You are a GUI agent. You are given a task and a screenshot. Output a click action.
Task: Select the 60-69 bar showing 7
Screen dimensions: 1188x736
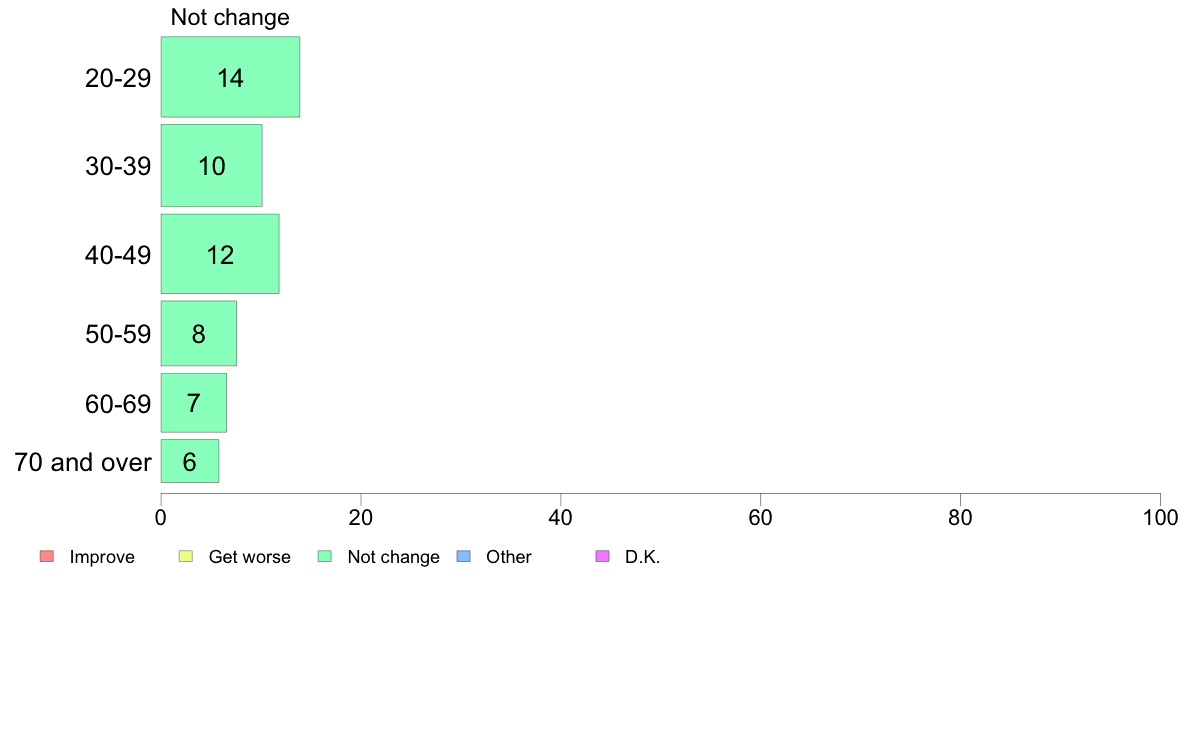click(193, 402)
